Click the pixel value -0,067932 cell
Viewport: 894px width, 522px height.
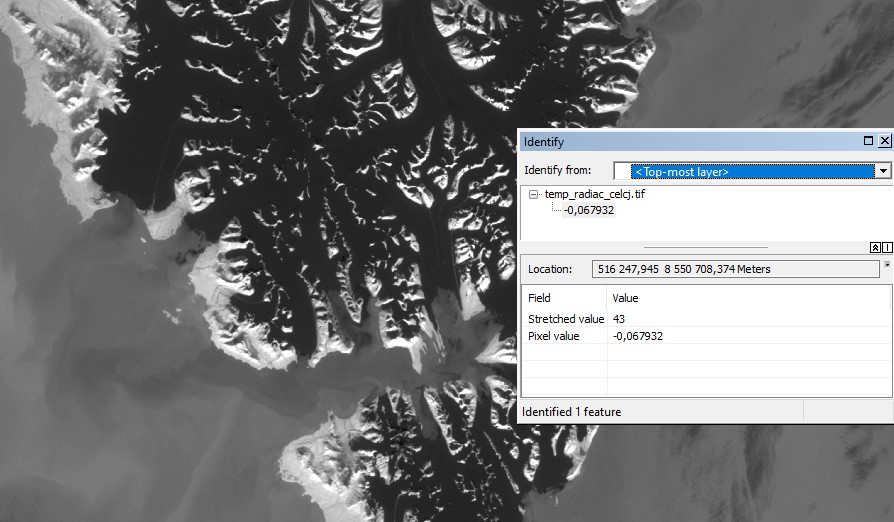(x=637, y=336)
